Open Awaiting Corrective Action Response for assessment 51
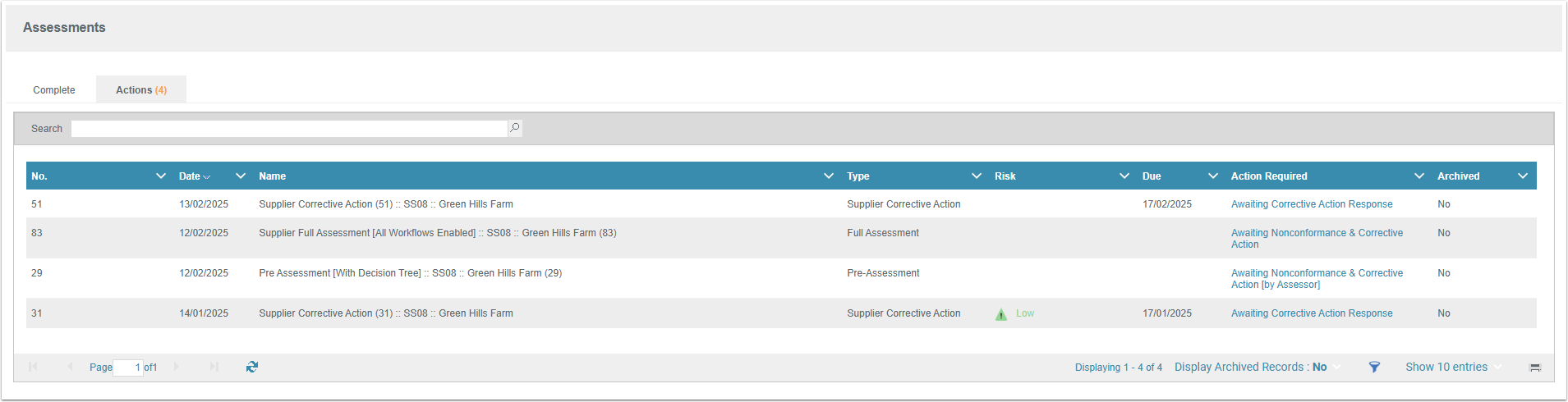This screenshot has height=402, width=1568. [1311, 204]
